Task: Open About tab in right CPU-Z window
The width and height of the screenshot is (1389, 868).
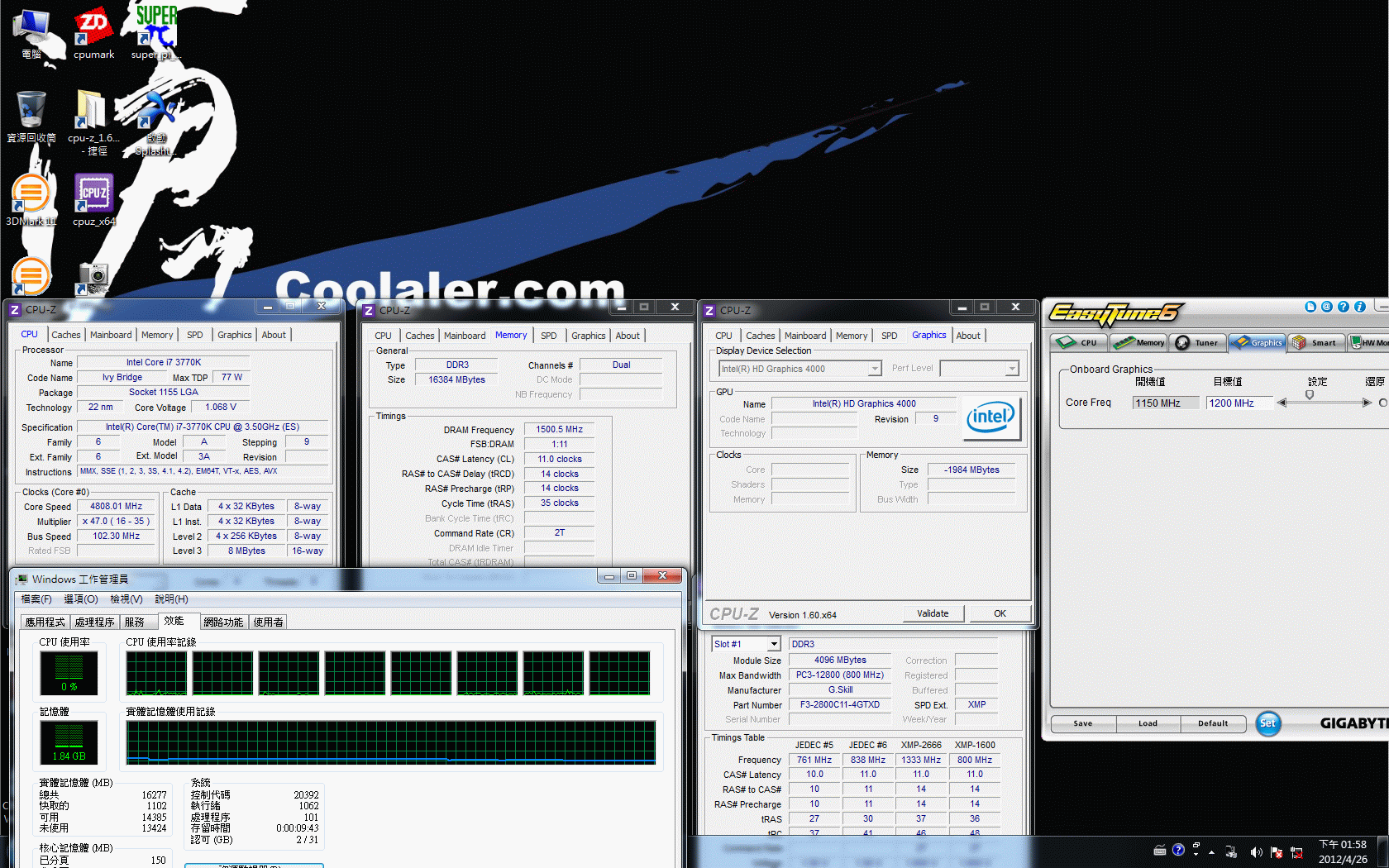Action: pyautogui.click(x=968, y=336)
